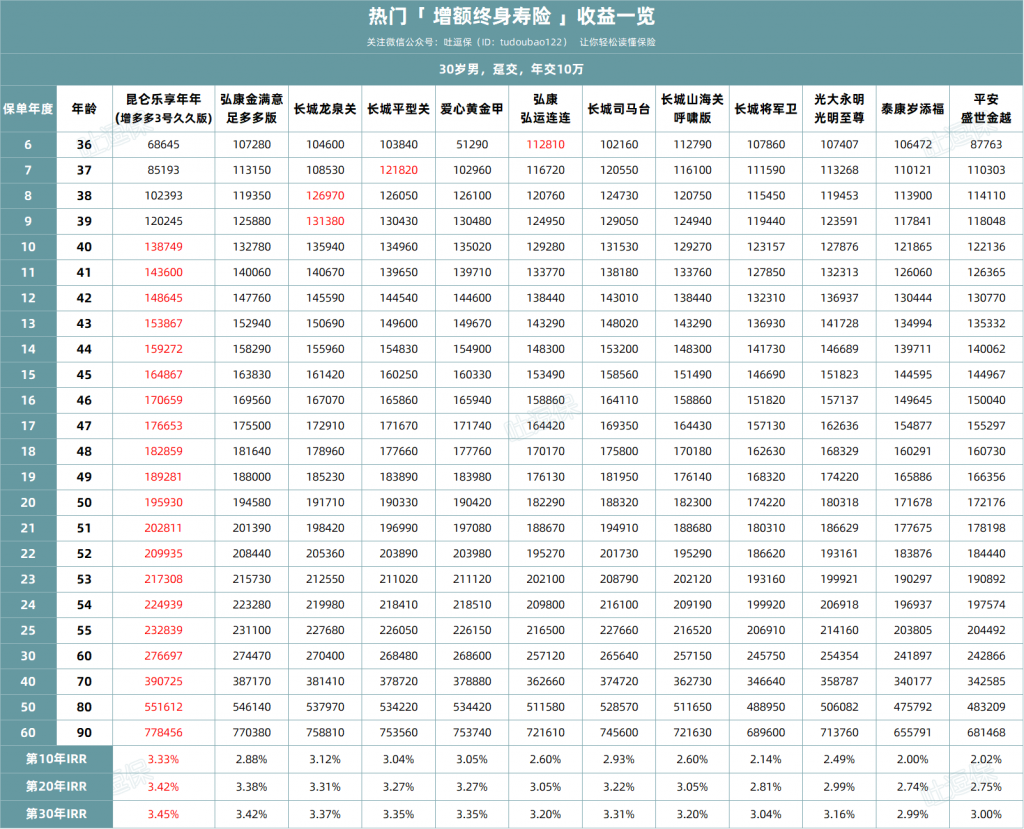Screen dimensions: 1024x829
Task: Click the subtitle 30岁男，趸交，年交10万
Action: tap(511, 69)
